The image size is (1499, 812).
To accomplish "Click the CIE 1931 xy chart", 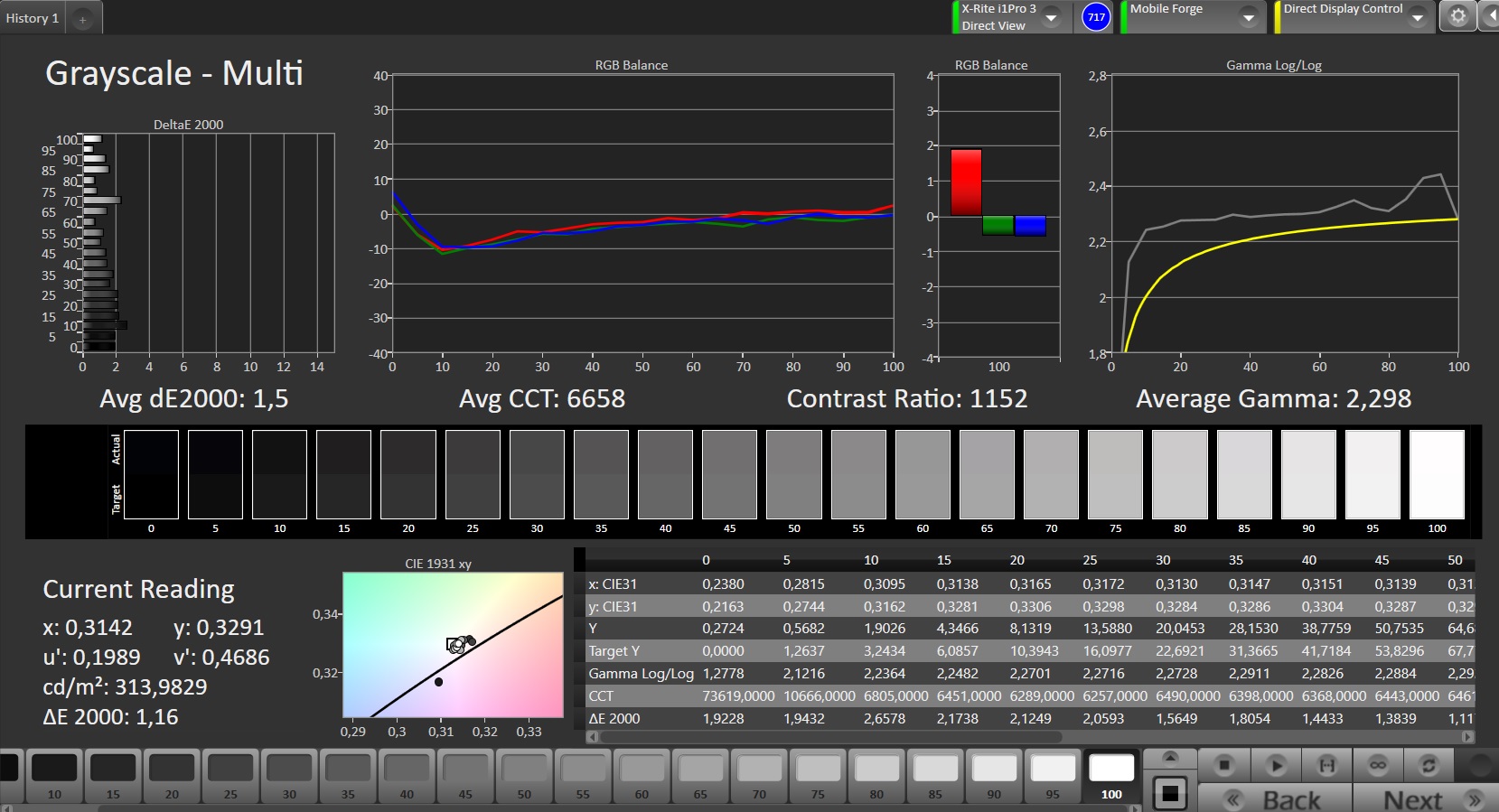I will (453, 645).
